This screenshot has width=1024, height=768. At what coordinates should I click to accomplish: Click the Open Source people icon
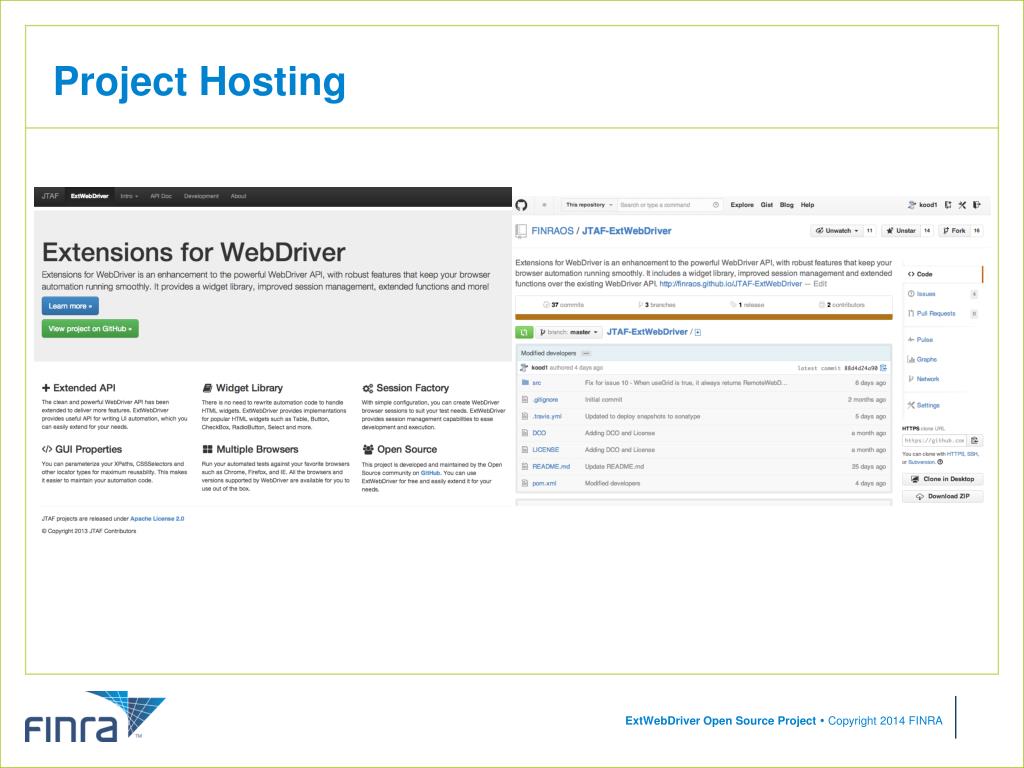pos(368,449)
